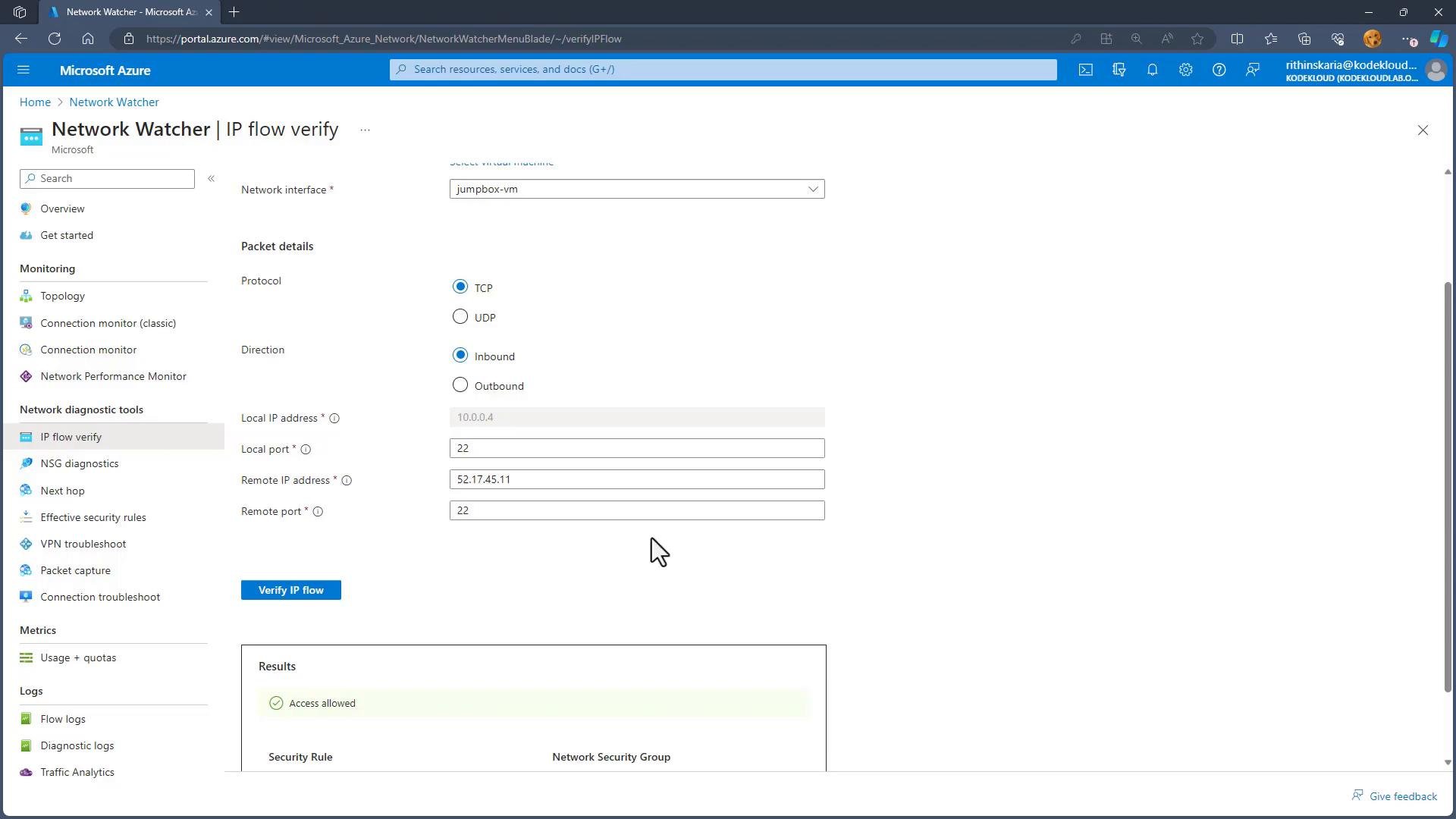Screen dimensions: 1456x819
Task: Open Usage + quotas under Metrics
Action: 78,657
